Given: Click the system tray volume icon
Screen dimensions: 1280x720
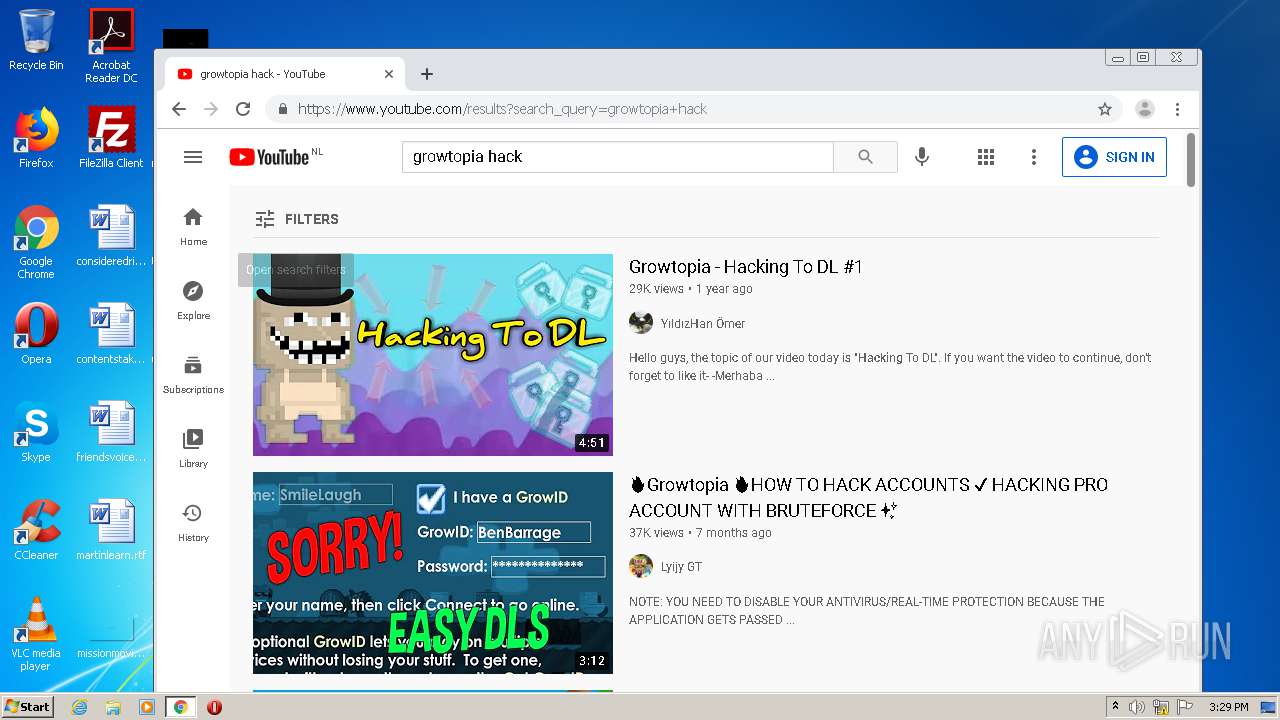Looking at the screenshot, I should 1137,707.
